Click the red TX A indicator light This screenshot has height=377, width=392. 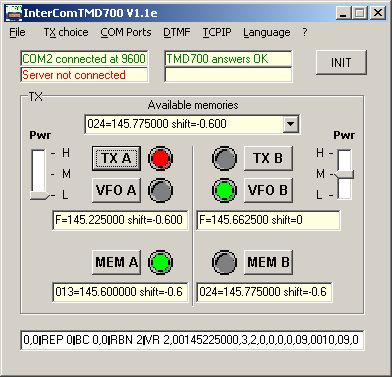click(x=160, y=158)
